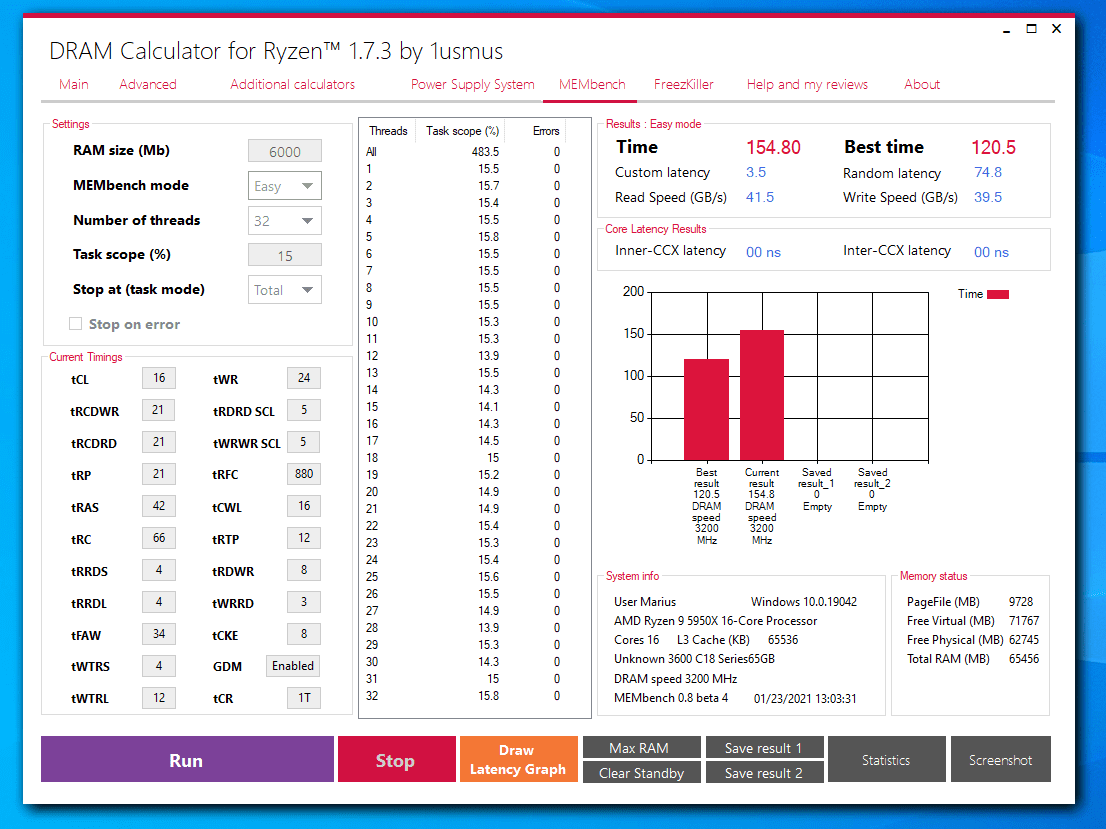Switch to the Advanced tab
Screen dimensions: 1106x829
(x=147, y=85)
